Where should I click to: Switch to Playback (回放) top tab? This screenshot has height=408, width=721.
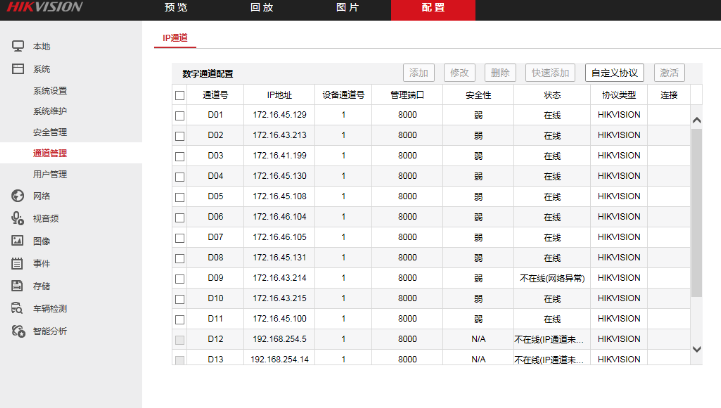tap(260, 7)
